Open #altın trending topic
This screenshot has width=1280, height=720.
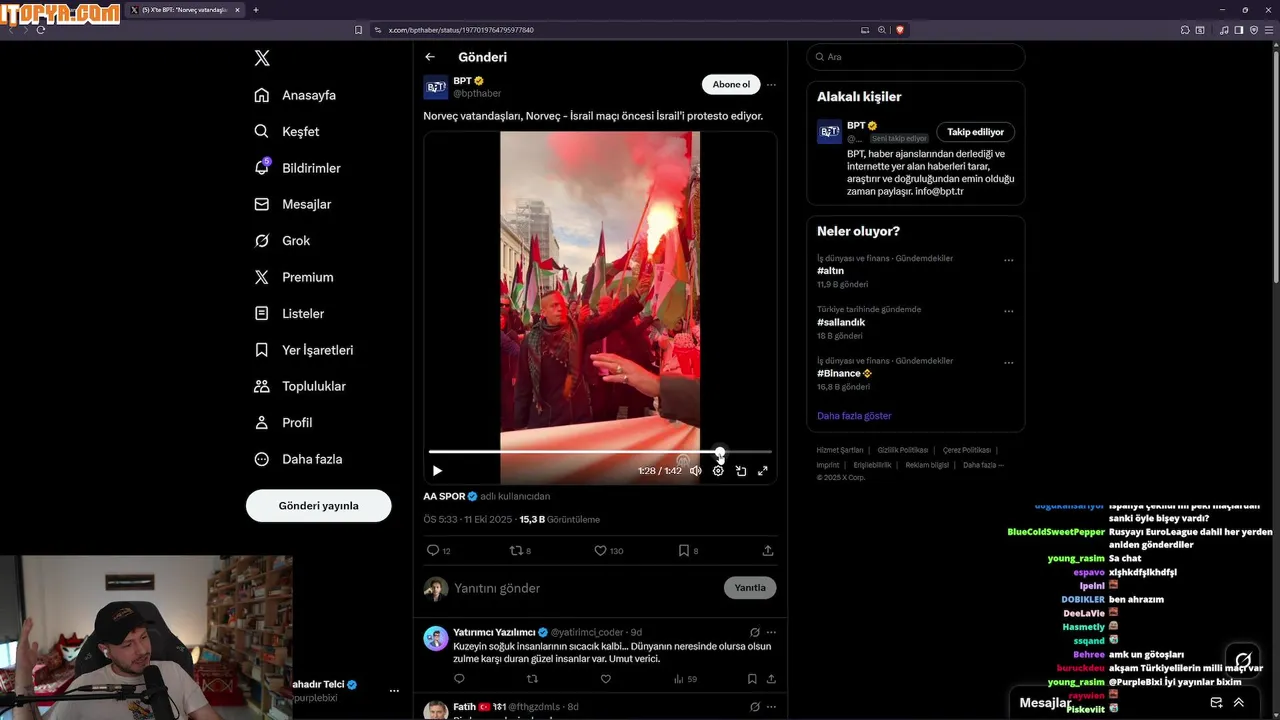click(830, 271)
